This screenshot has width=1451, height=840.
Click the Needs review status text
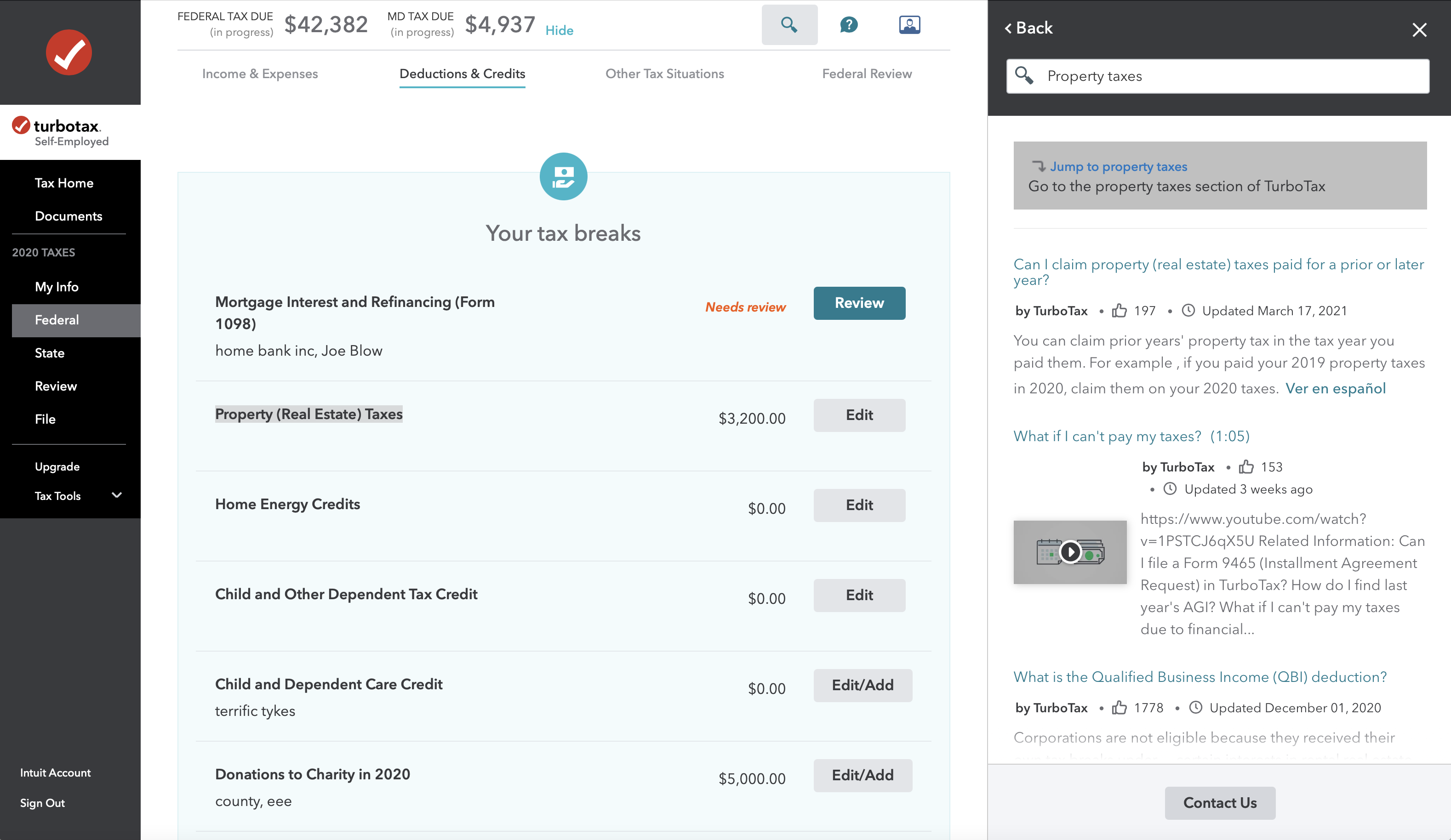(x=745, y=306)
